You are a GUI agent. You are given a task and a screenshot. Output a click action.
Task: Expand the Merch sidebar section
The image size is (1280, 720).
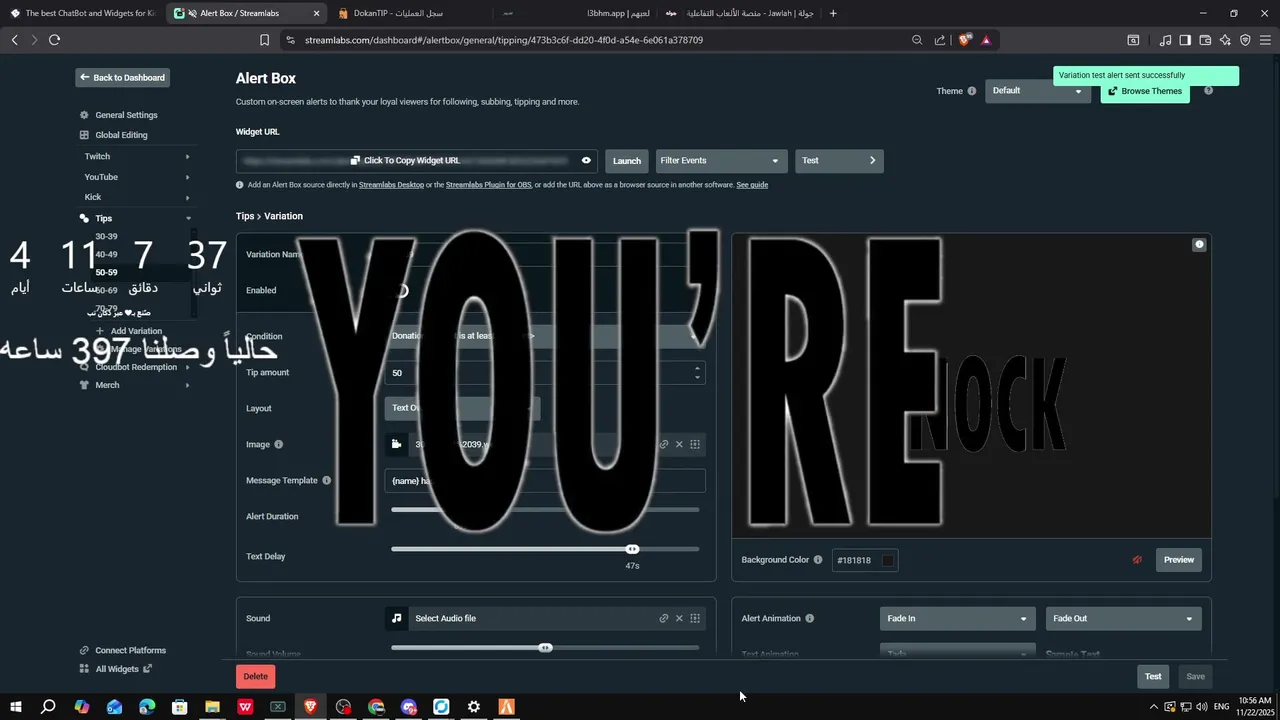coord(187,385)
